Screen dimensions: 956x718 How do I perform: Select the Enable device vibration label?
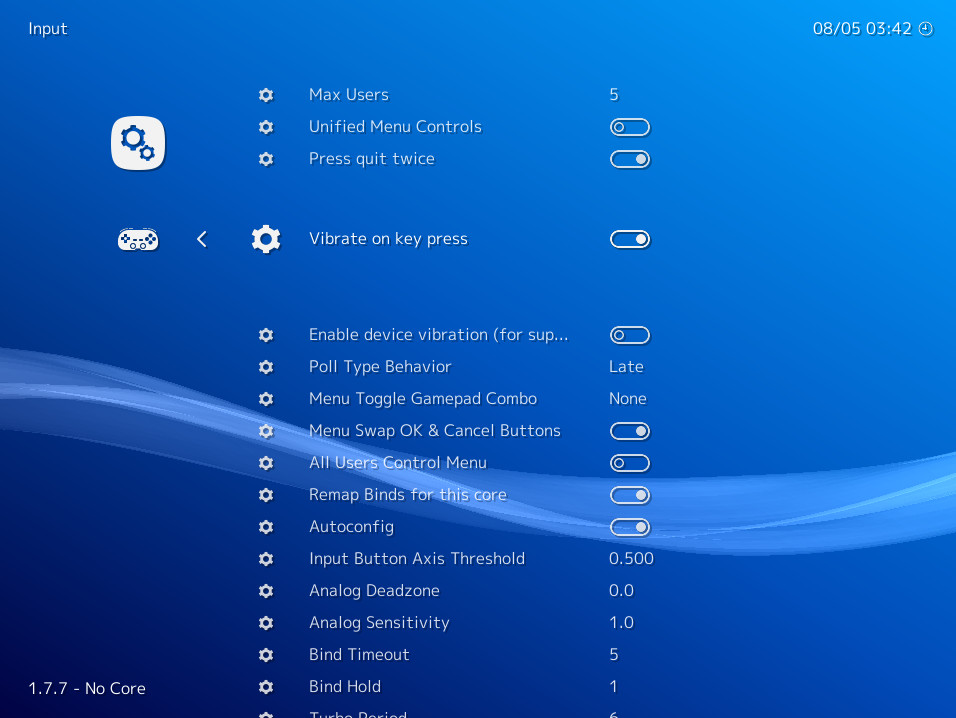[438, 335]
